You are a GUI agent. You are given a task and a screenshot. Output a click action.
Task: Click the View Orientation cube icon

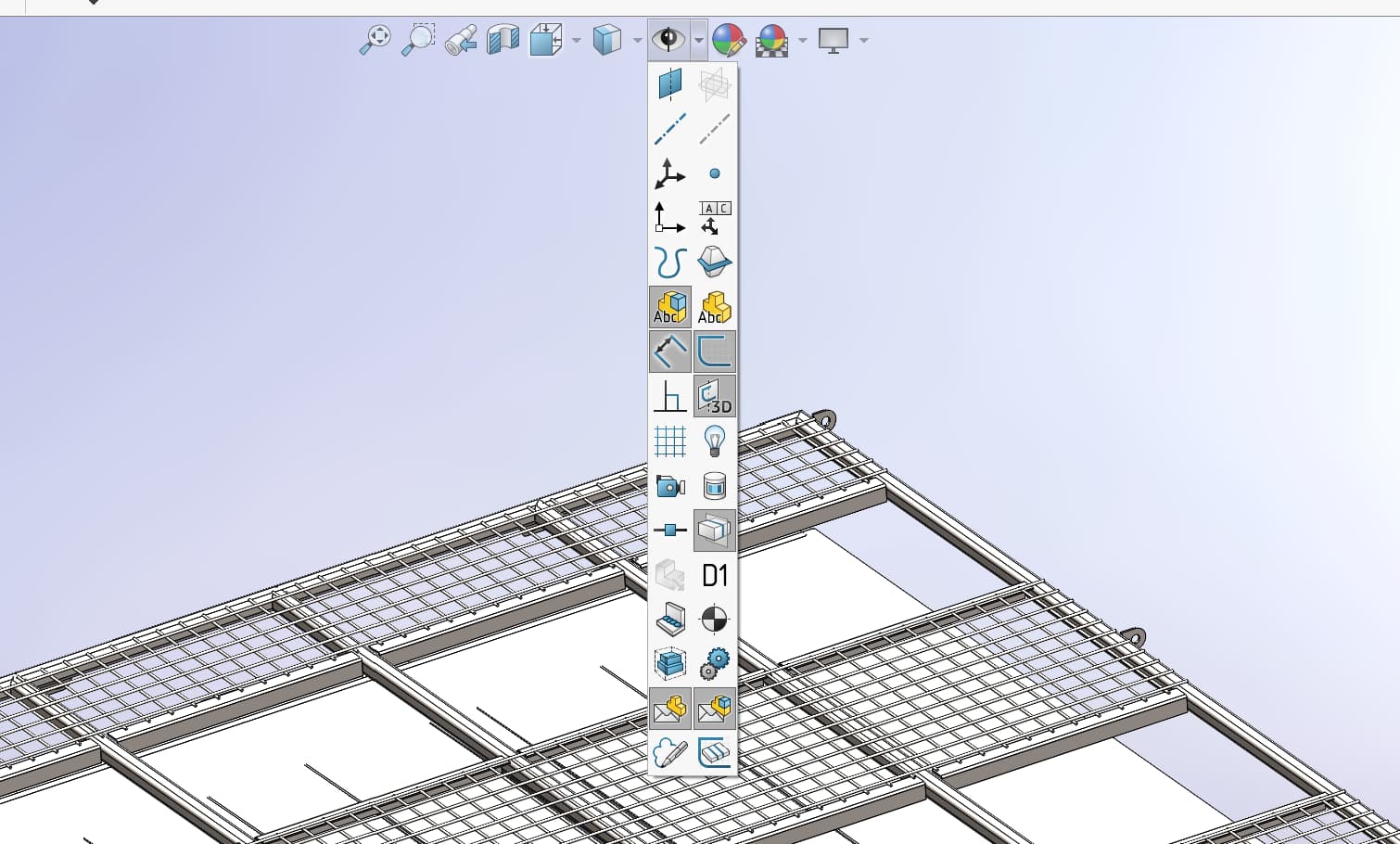[546, 40]
